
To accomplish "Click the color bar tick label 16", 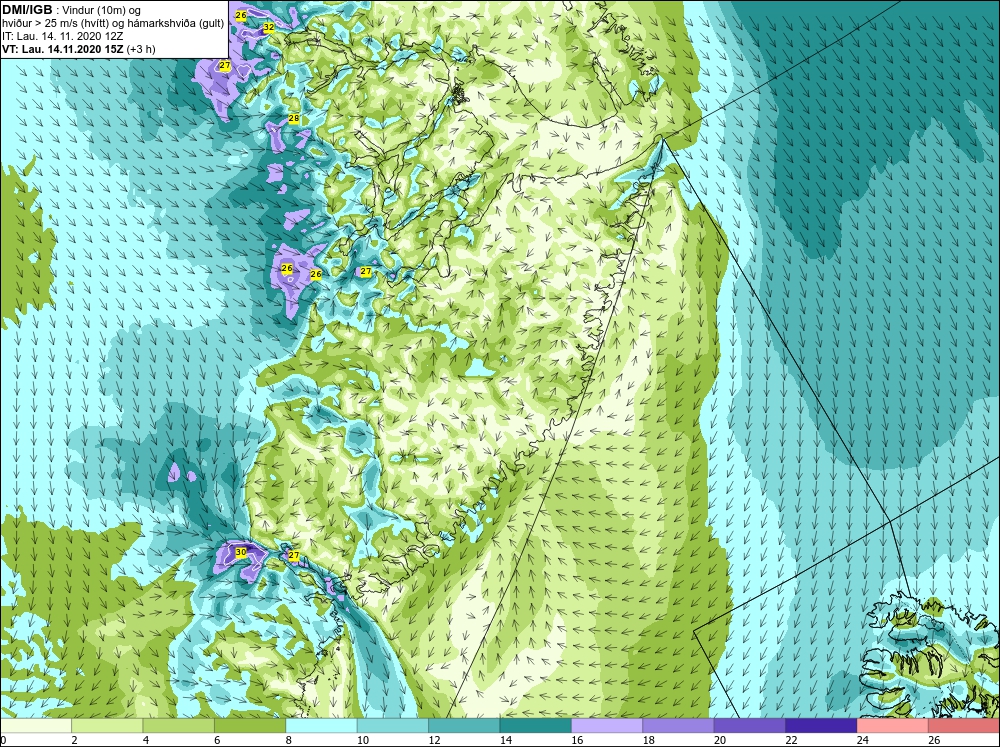I will coord(577,740).
